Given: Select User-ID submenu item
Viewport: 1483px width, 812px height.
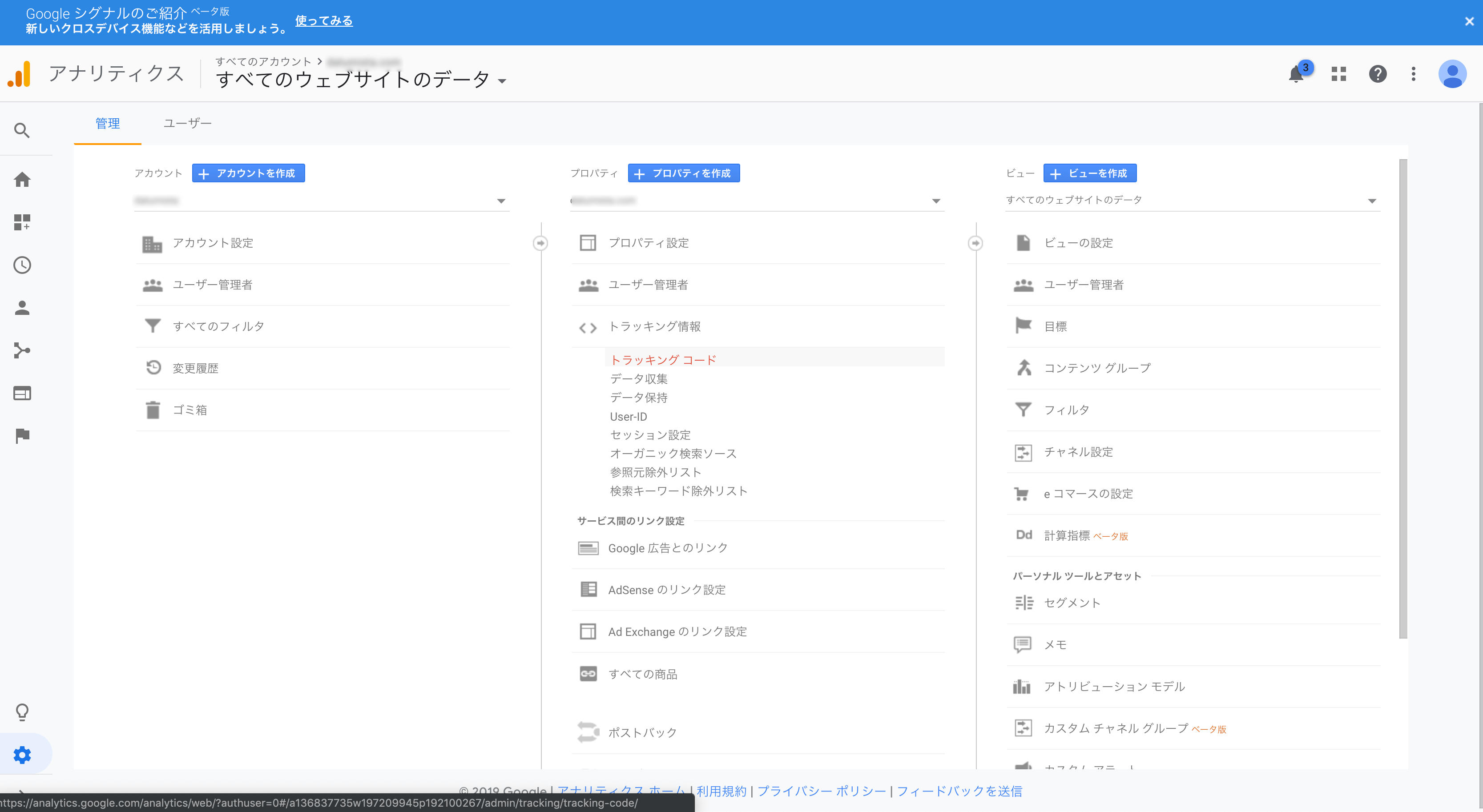Looking at the screenshot, I should [x=629, y=416].
